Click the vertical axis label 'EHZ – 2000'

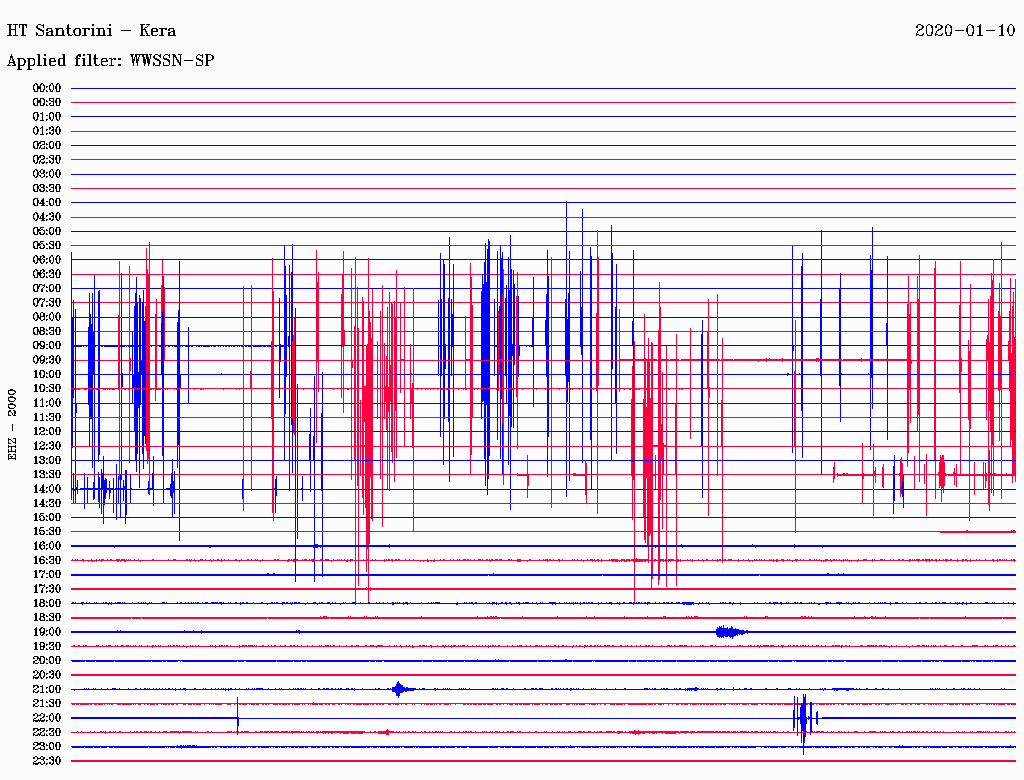(x=12, y=425)
